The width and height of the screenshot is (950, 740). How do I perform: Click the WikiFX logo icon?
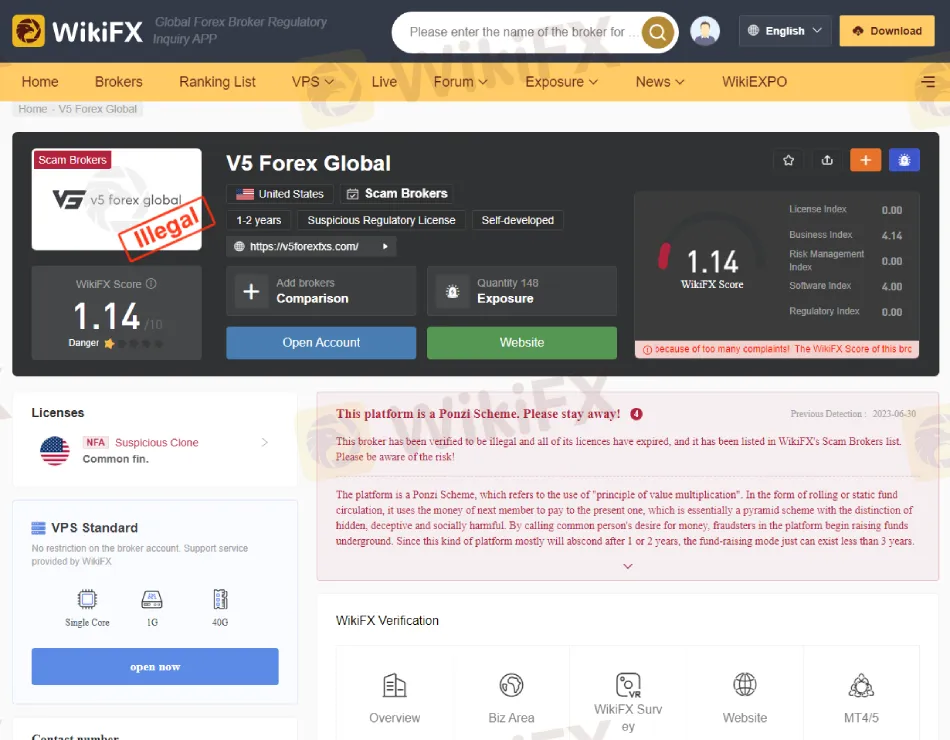pyautogui.click(x=28, y=31)
